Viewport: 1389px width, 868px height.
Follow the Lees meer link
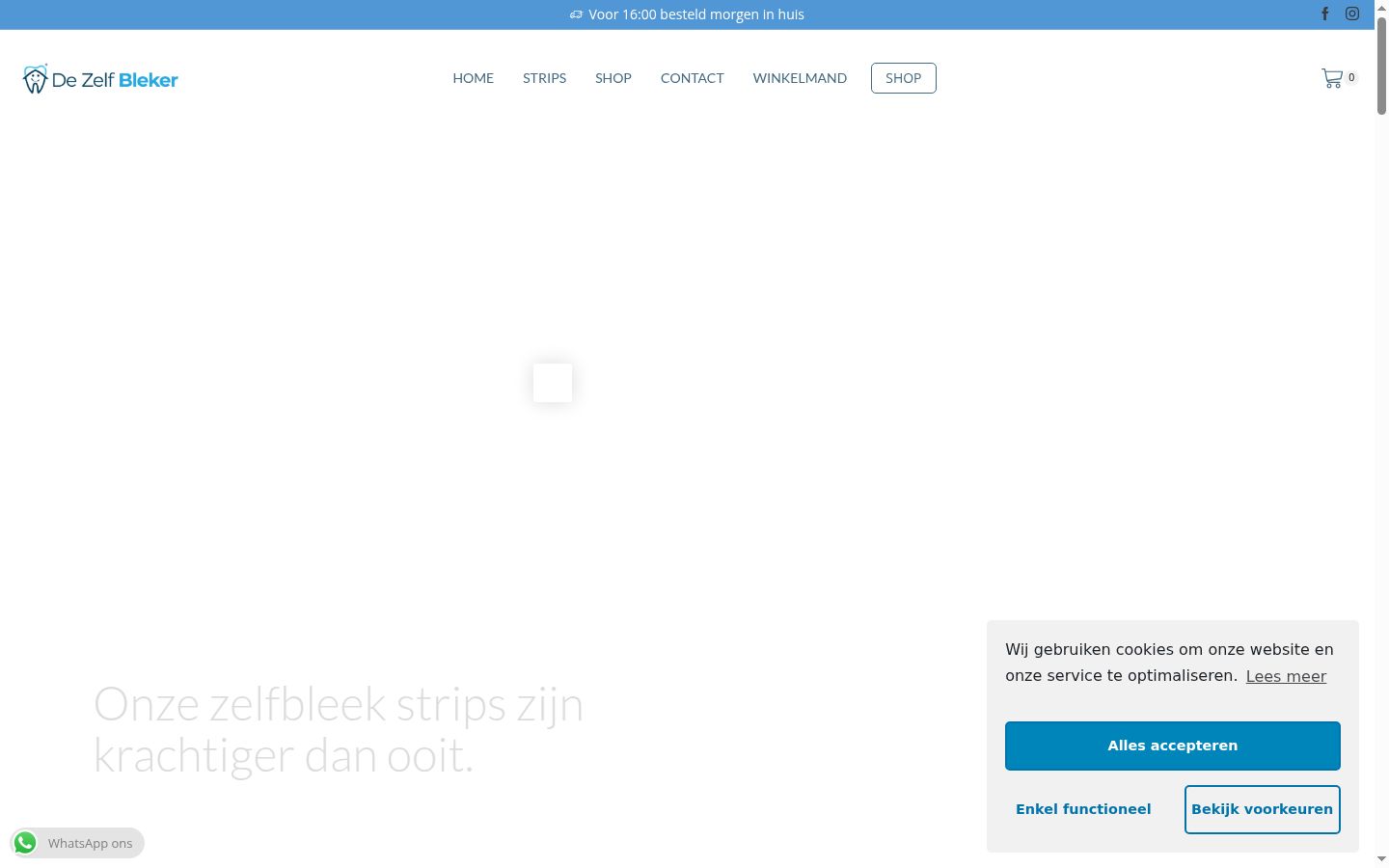click(x=1286, y=676)
